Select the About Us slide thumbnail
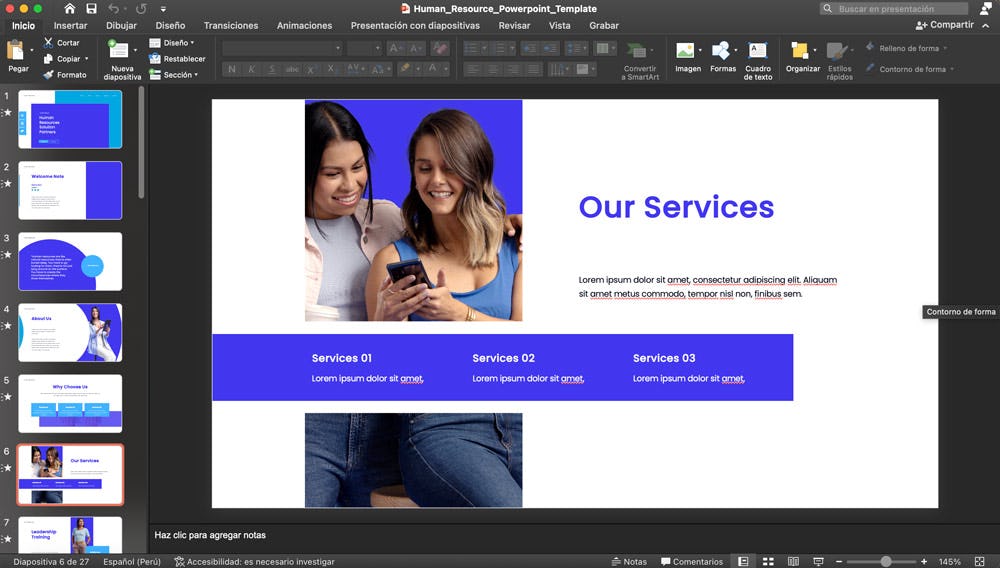Viewport: 1000px width, 568px height. pos(70,332)
